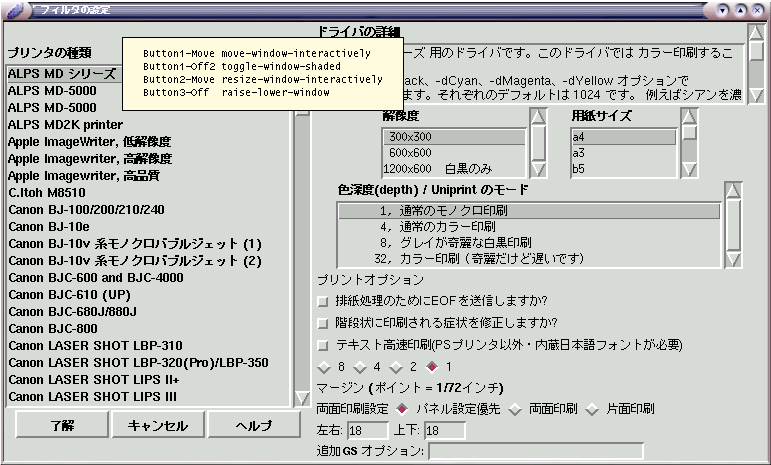Select b5 paper size
The width and height of the screenshot is (771, 465).
click(623, 169)
